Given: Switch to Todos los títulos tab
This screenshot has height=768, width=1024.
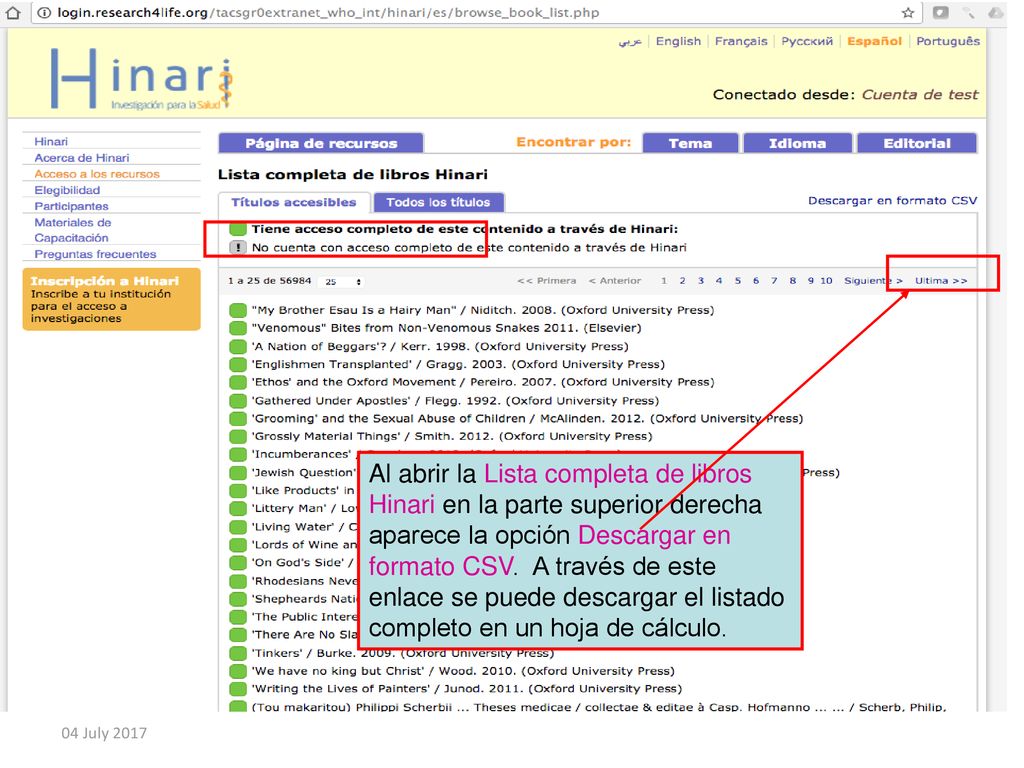Looking at the screenshot, I should [438, 202].
